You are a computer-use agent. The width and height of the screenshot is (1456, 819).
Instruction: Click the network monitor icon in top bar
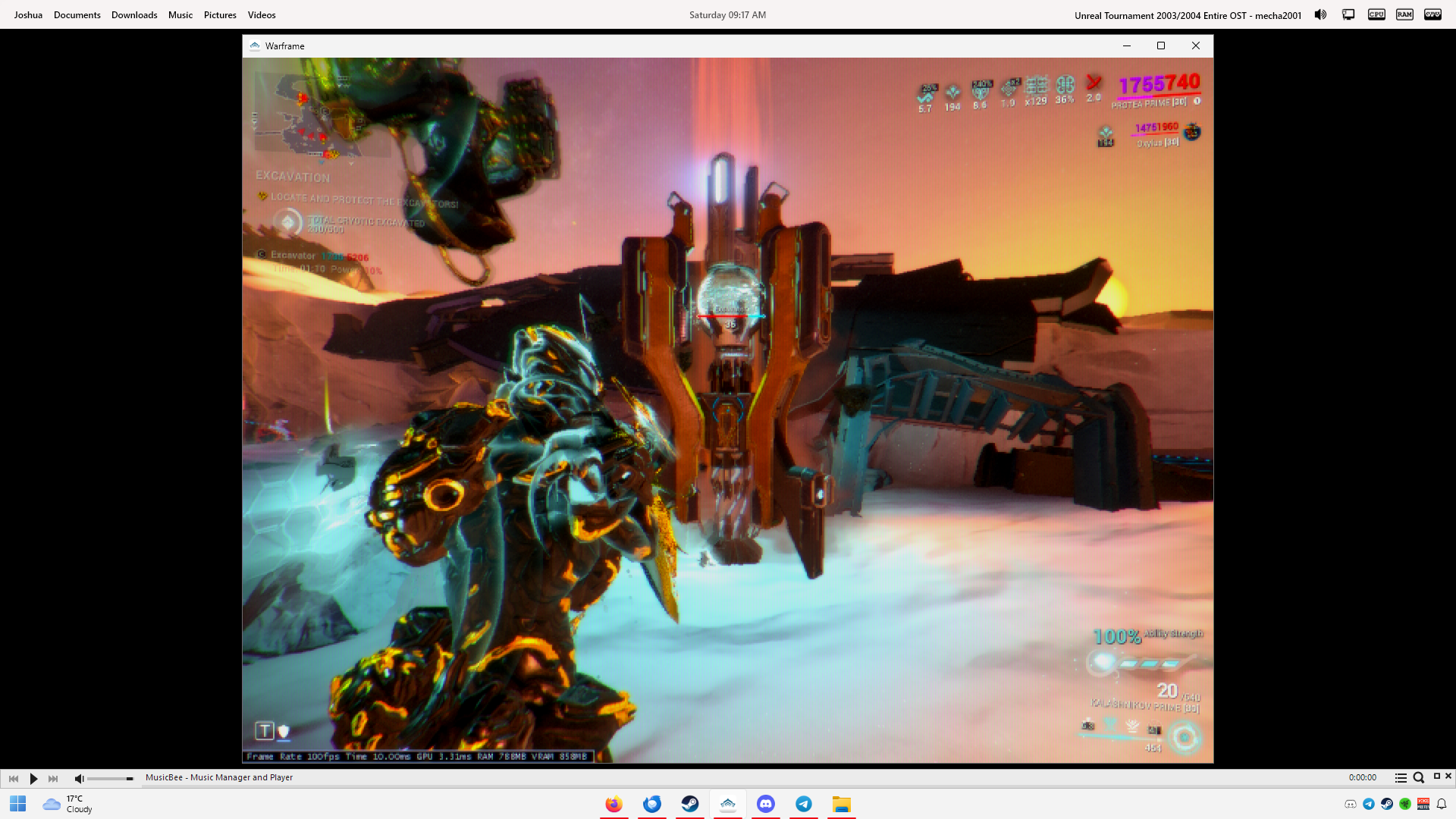click(1348, 14)
